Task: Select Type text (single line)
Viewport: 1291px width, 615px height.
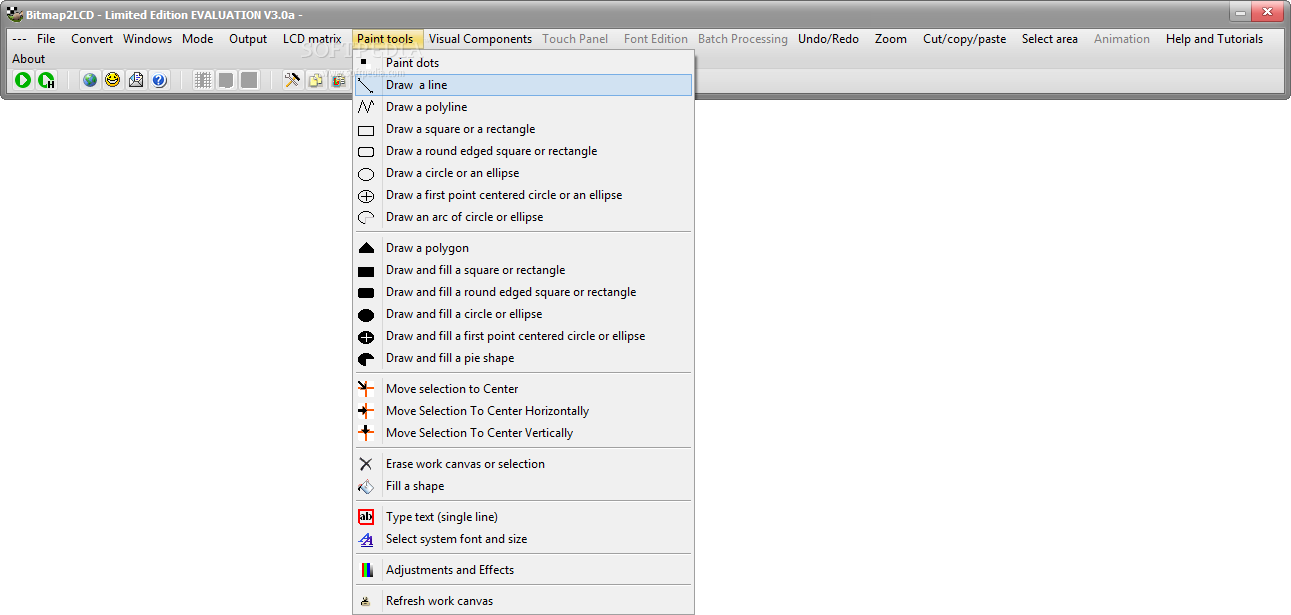Action: pos(523,517)
